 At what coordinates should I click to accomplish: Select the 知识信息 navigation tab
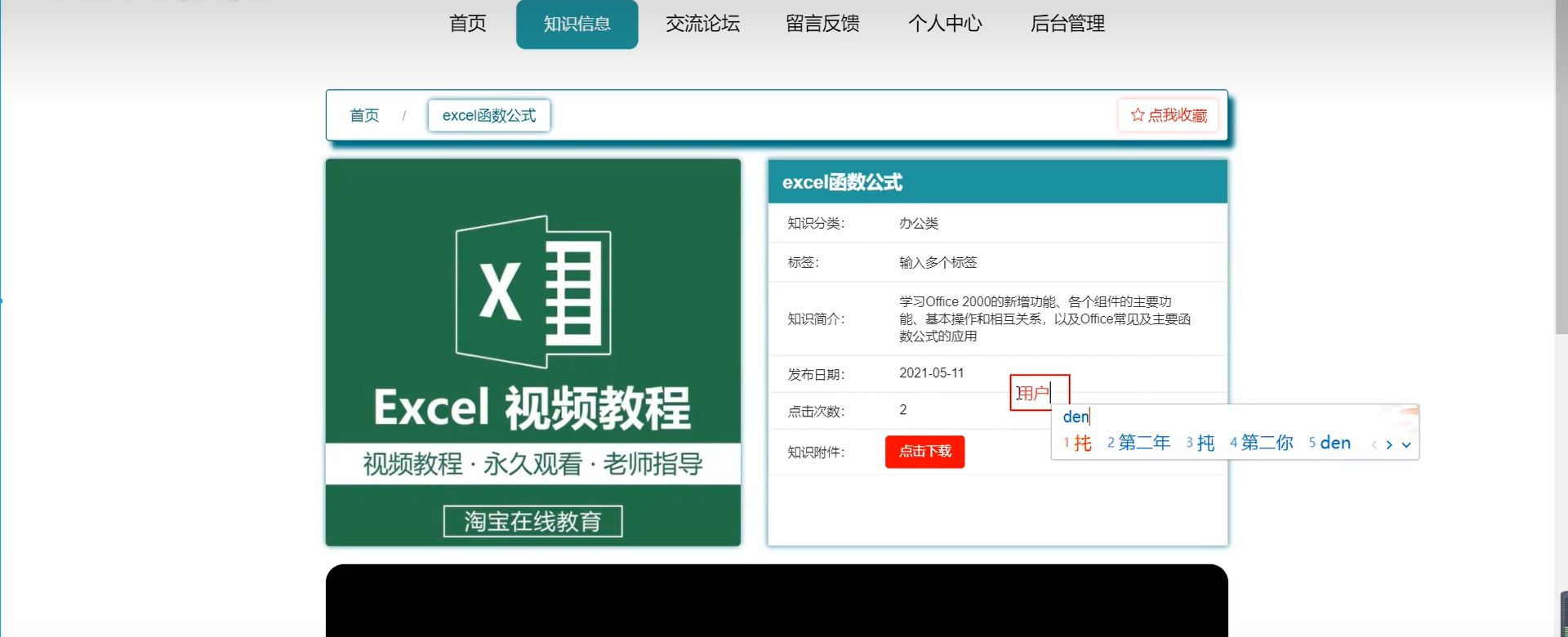tap(577, 24)
